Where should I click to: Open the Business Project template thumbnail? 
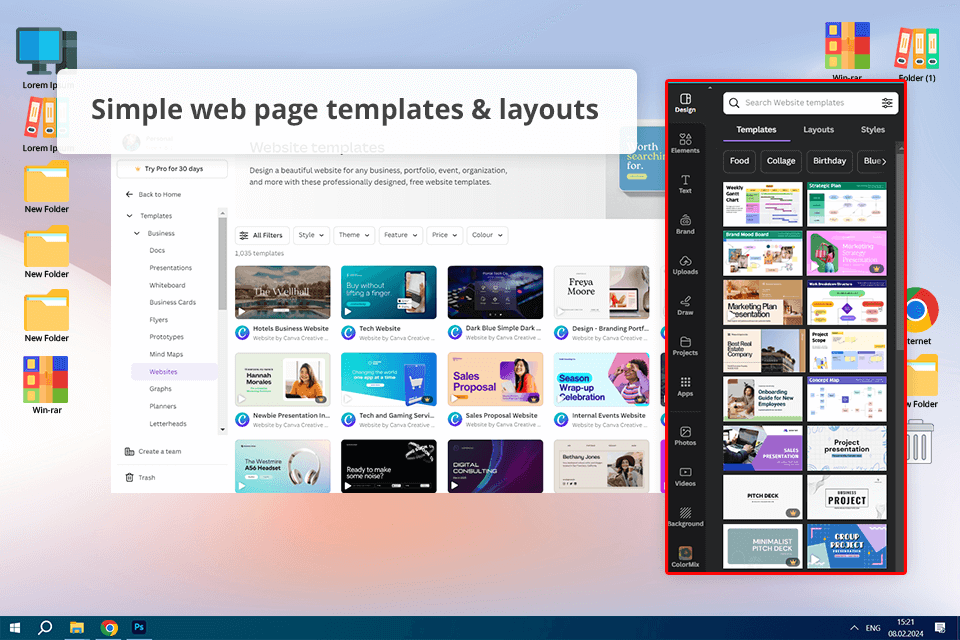pyautogui.click(x=846, y=497)
